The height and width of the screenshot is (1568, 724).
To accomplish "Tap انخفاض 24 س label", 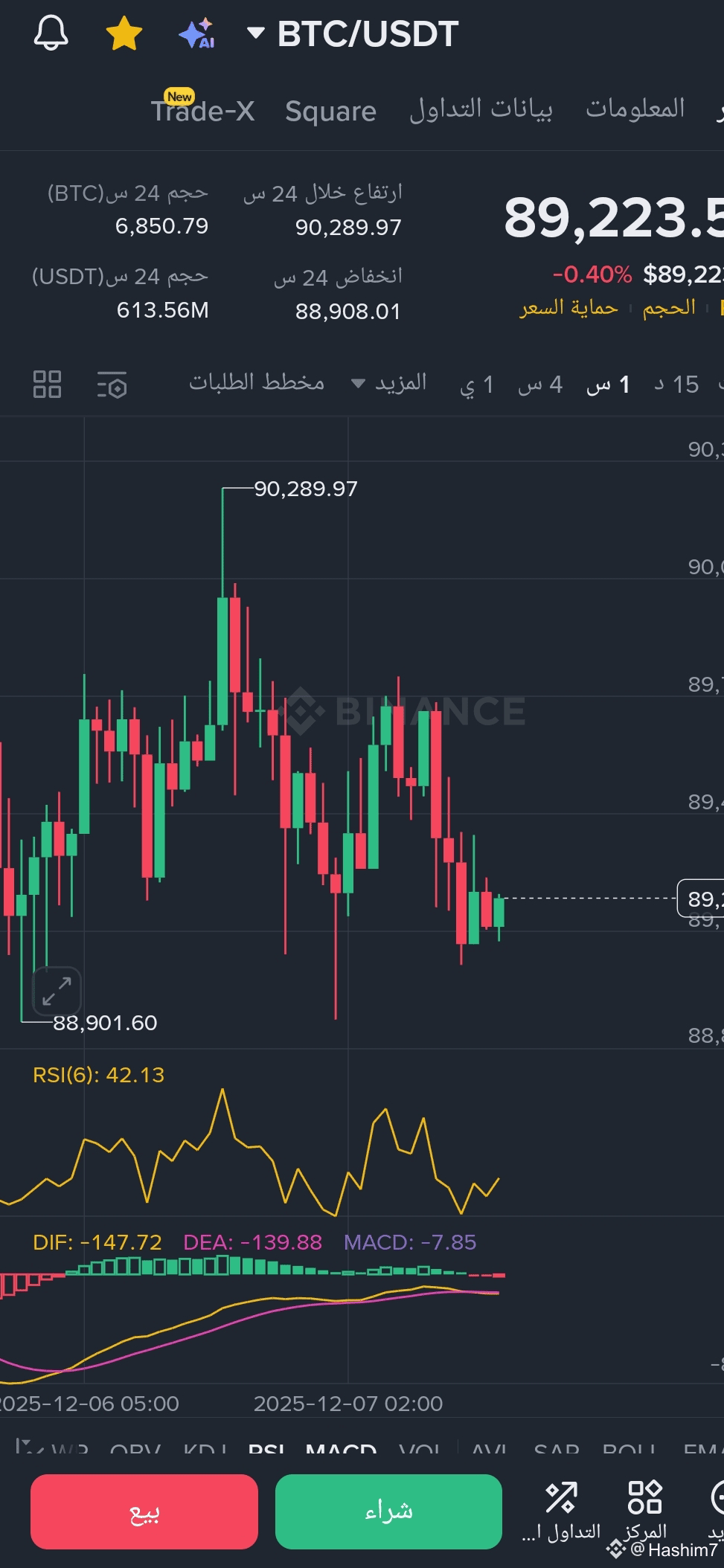I will [x=338, y=277].
